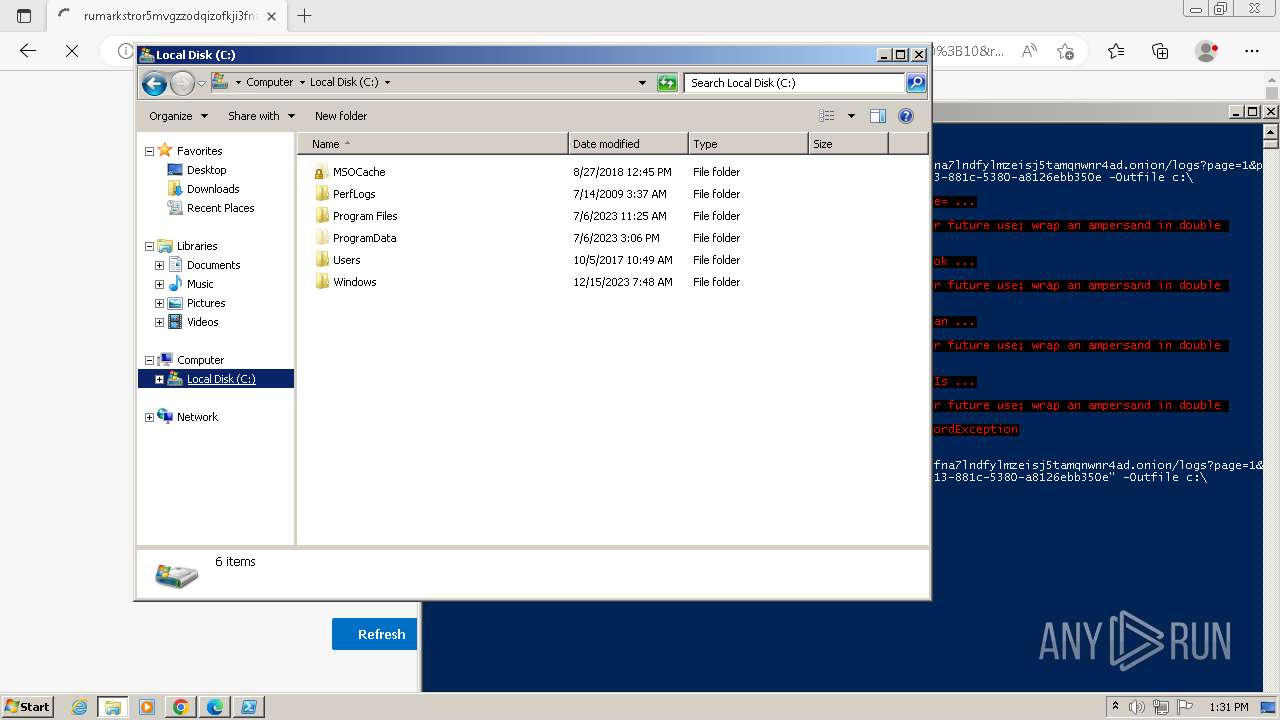The width and height of the screenshot is (1280, 720).
Task: Expand the Videos library node
Action: [x=159, y=322]
